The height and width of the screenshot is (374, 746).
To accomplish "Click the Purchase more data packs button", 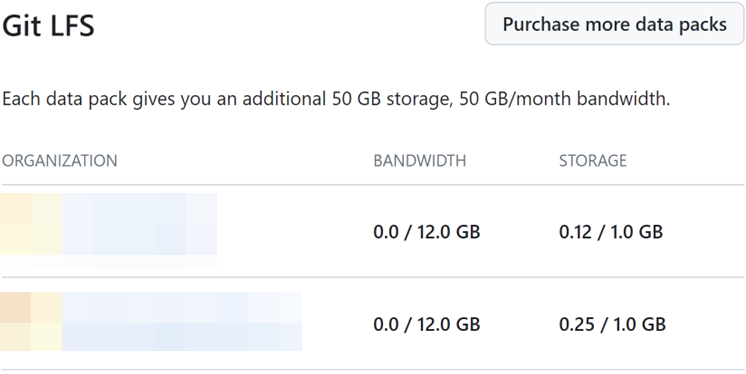I will click(615, 24).
